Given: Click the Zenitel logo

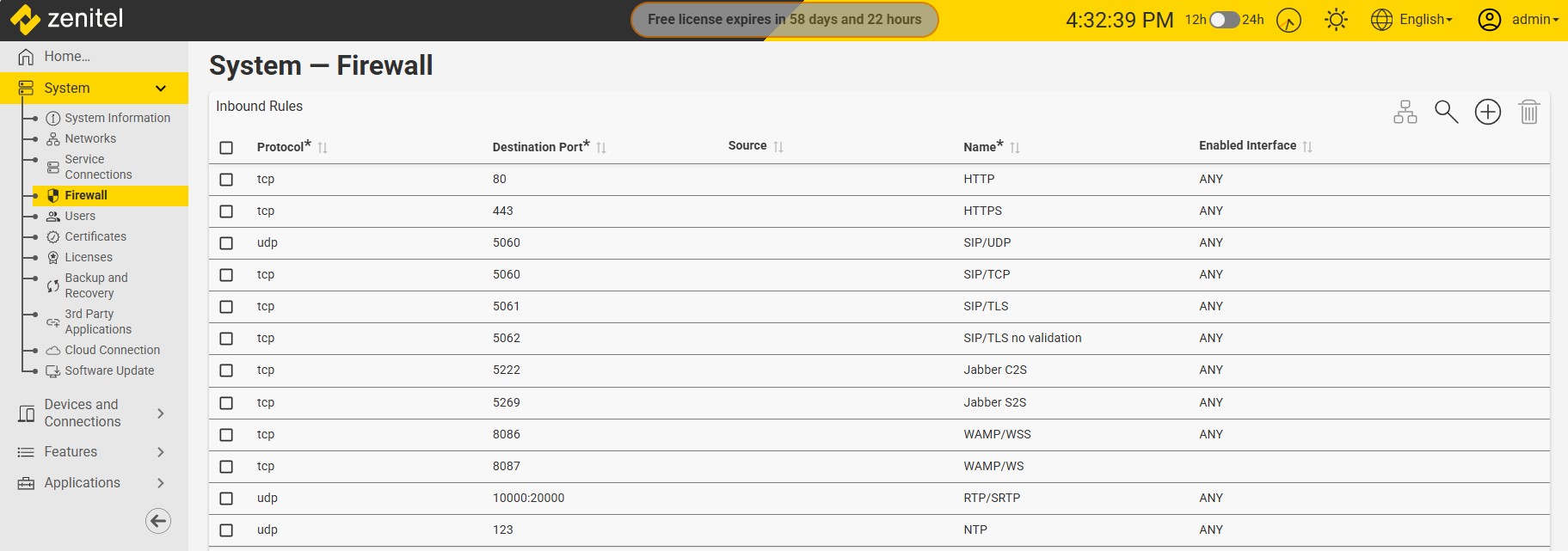Looking at the screenshot, I should (x=67, y=19).
